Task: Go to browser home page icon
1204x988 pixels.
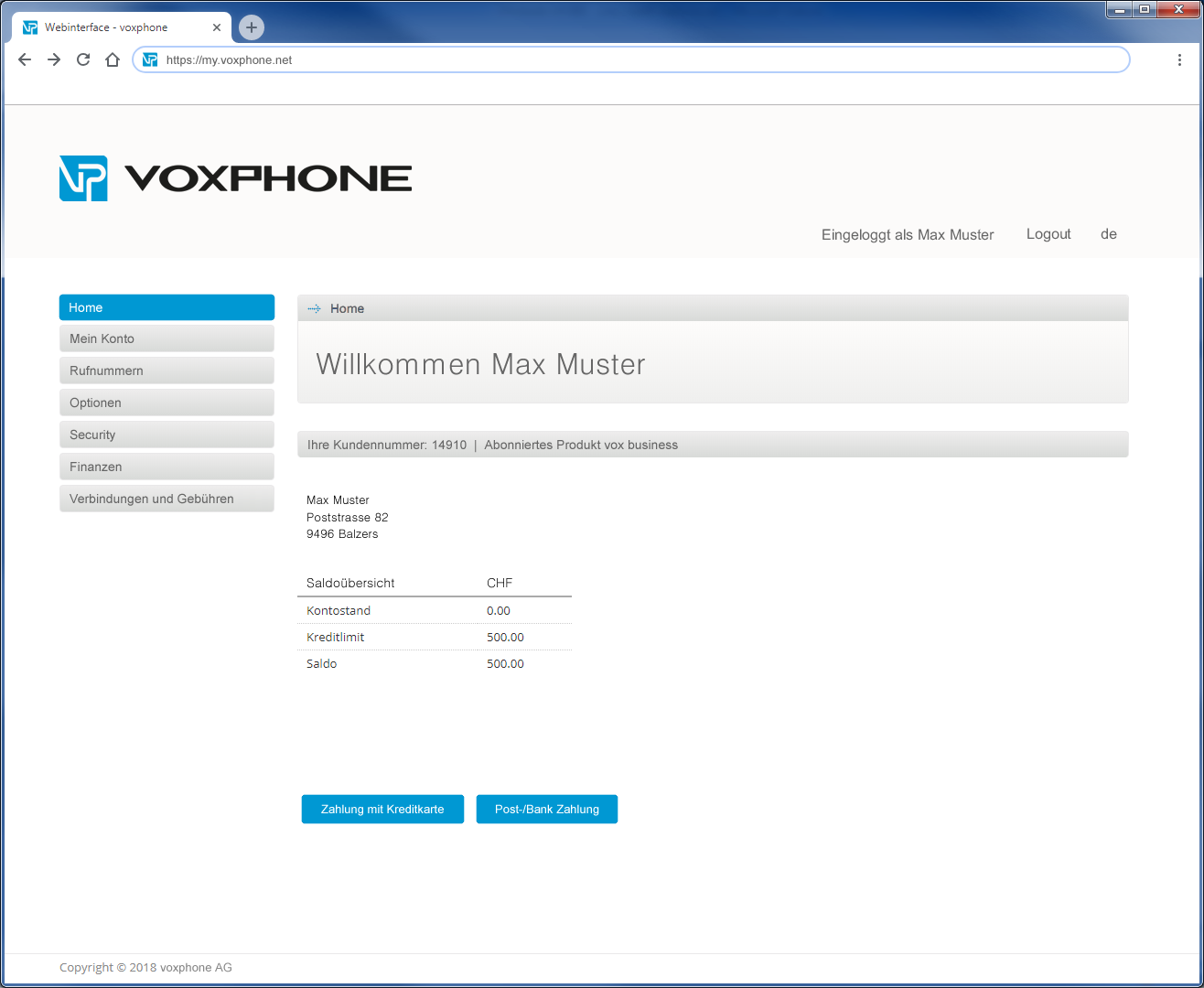Action: (x=113, y=59)
